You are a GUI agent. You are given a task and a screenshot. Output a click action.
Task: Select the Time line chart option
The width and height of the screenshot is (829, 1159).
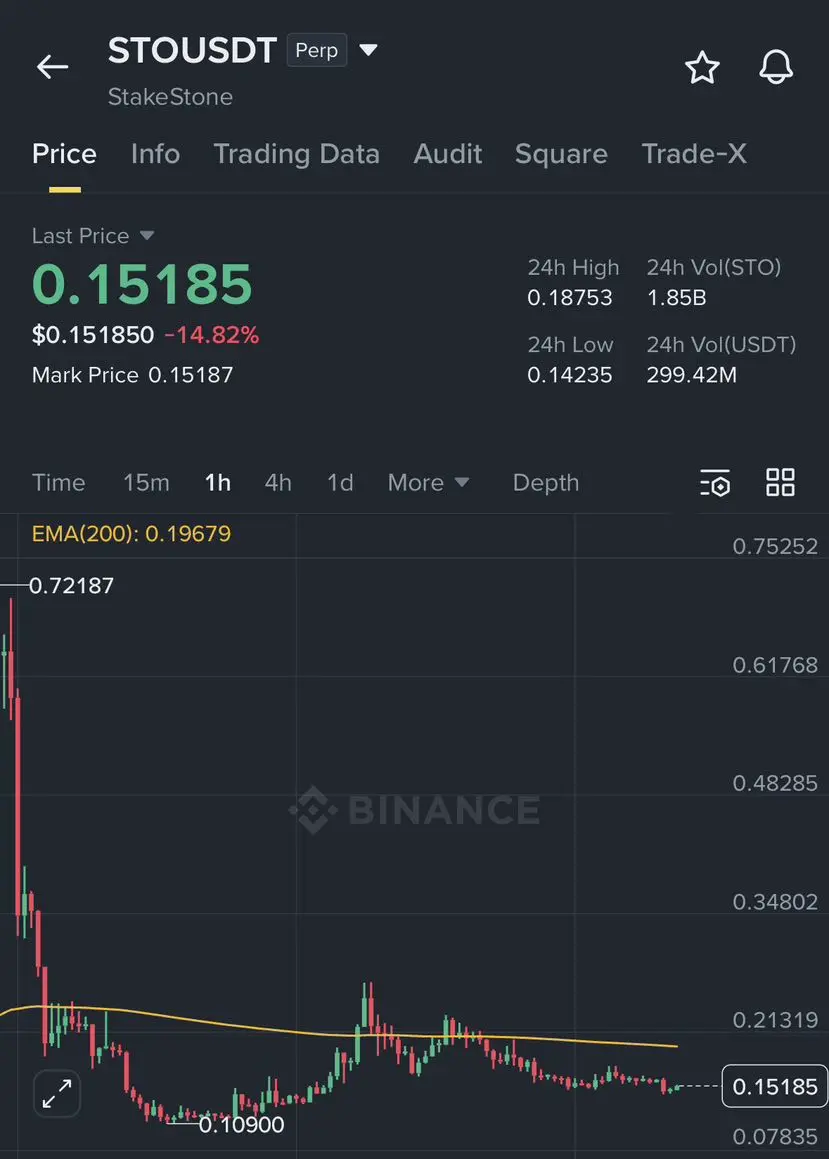pyautogui.click(x=58, y=483)
